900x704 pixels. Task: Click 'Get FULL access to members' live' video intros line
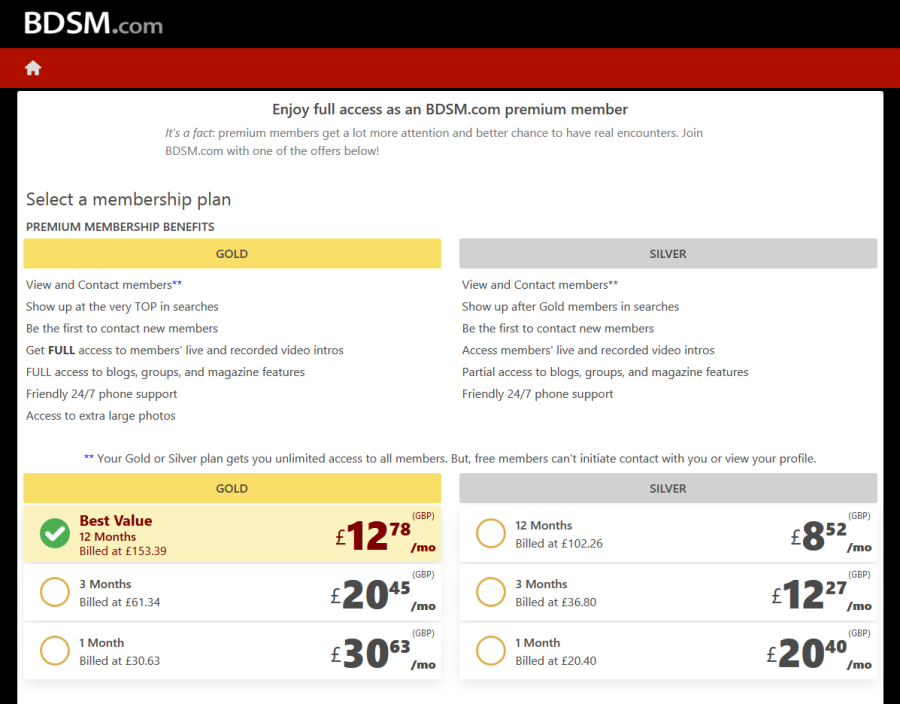[185, 350]
